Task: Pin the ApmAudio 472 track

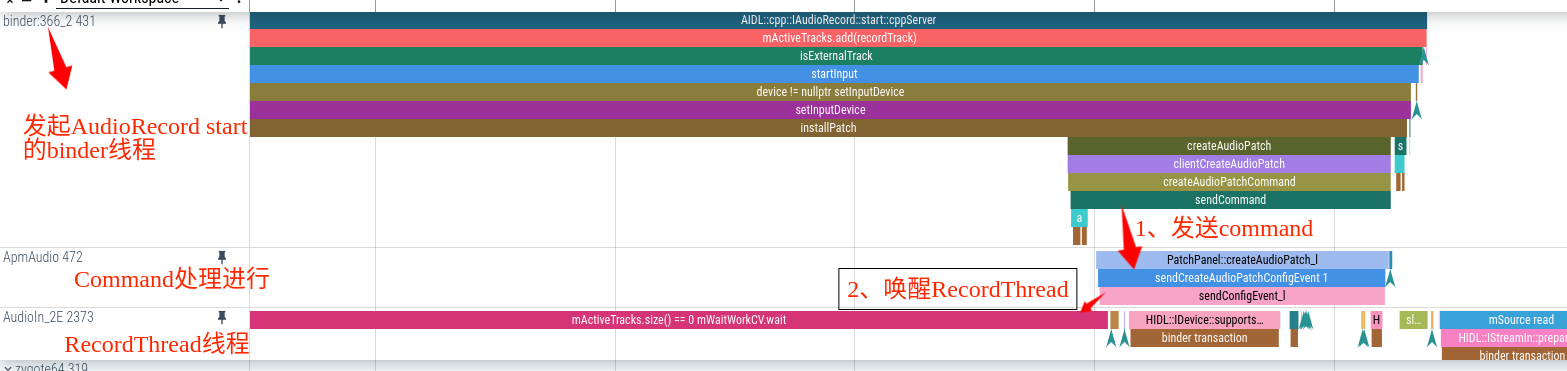Action: click(x=222, y=257)
